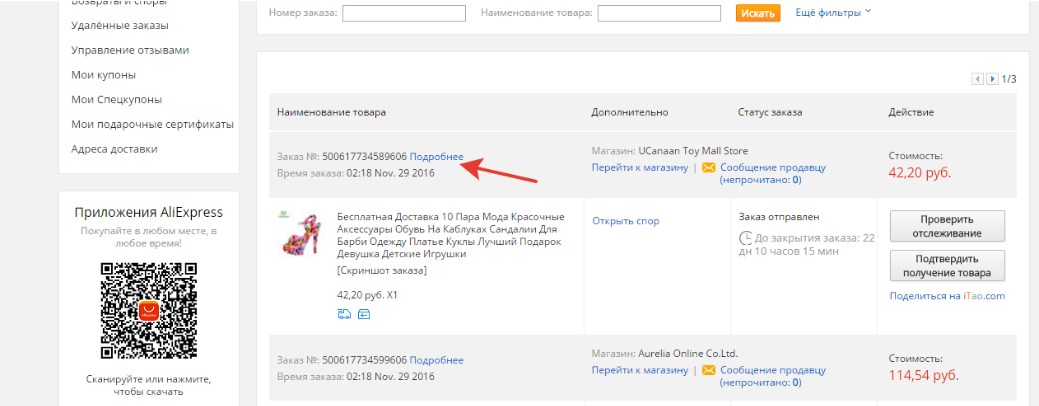Go to the next orders page arrow
The image size is (1039, 406).
992,79
